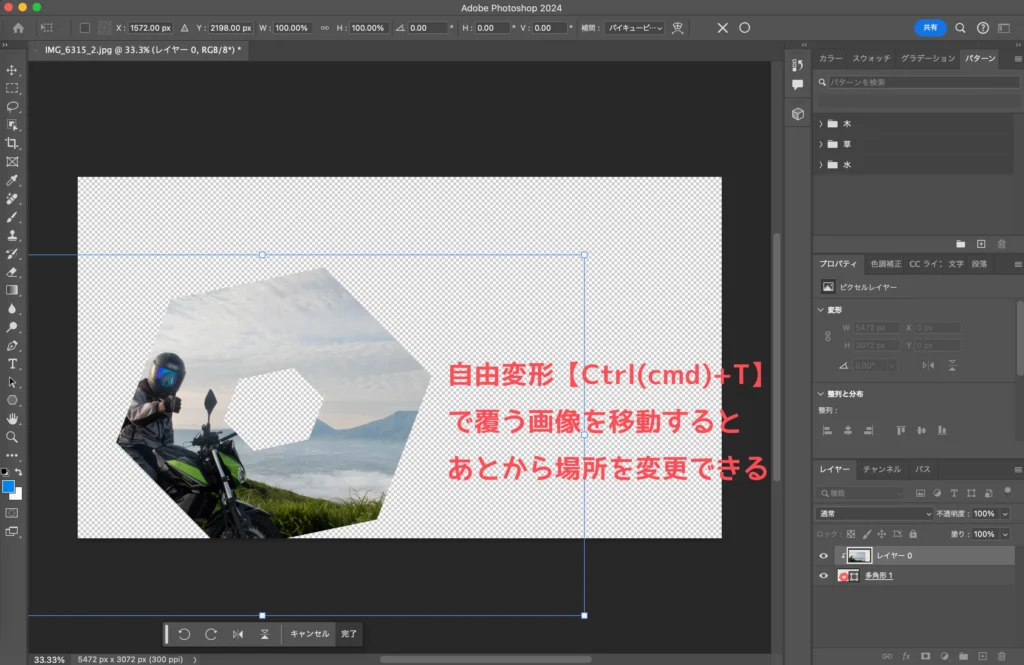Pick the Eraser tool
The height and width of the screenshot is (665, 1024).
pos(12,271)
